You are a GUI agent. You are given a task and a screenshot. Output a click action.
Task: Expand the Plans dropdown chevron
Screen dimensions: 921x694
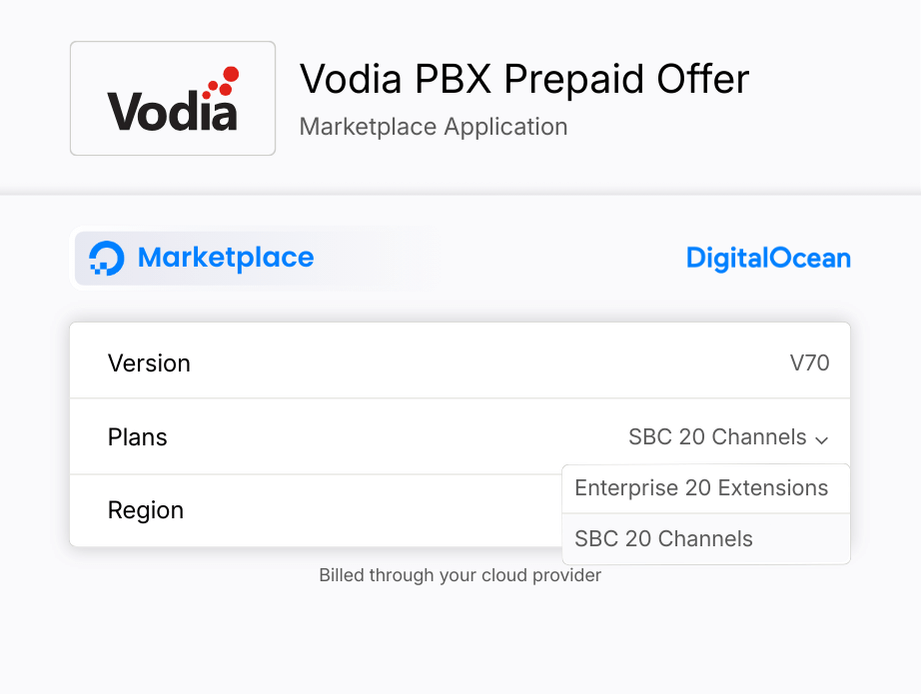point(824,438)
